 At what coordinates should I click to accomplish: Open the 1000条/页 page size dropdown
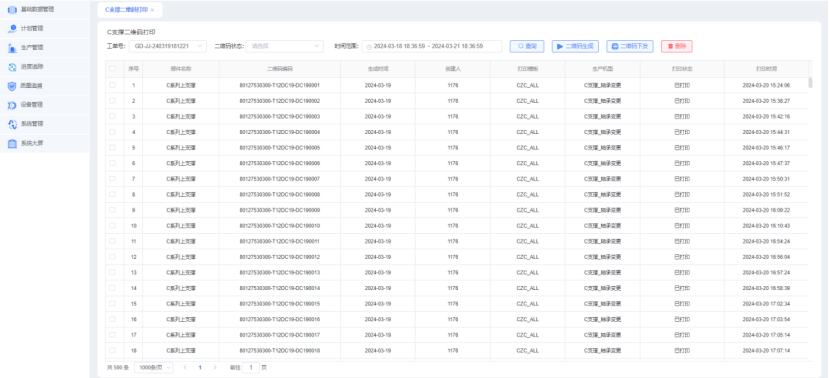pyautogui.click(x=153, y=367)
